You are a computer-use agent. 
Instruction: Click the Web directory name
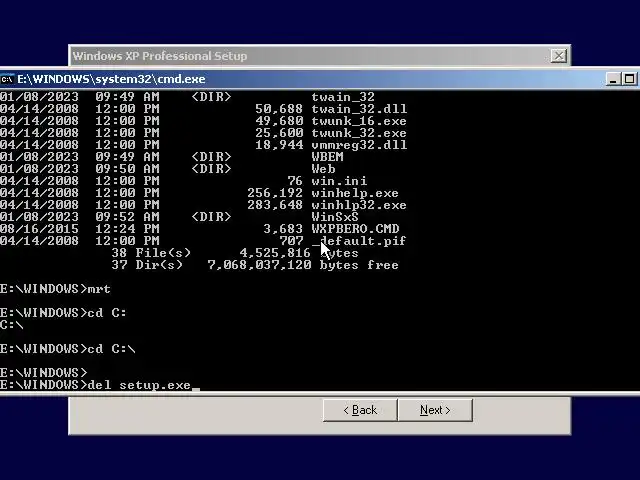pyautogui.click(x=323, y=169)
